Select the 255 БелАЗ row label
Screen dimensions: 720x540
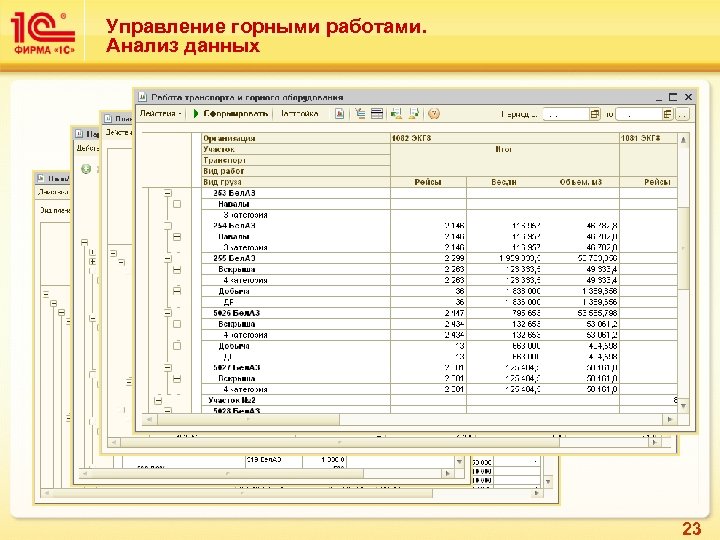pos(234,259)
